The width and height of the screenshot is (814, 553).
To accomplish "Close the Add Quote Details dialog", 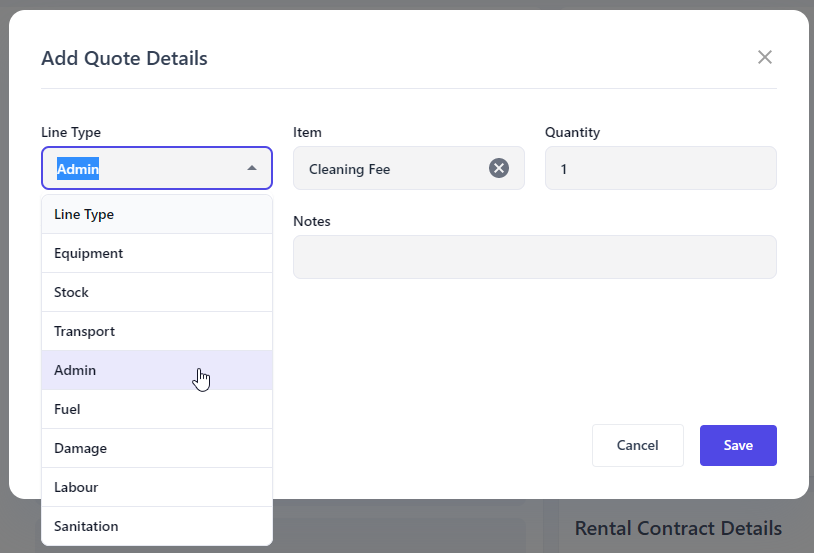I will coord(765,57).
